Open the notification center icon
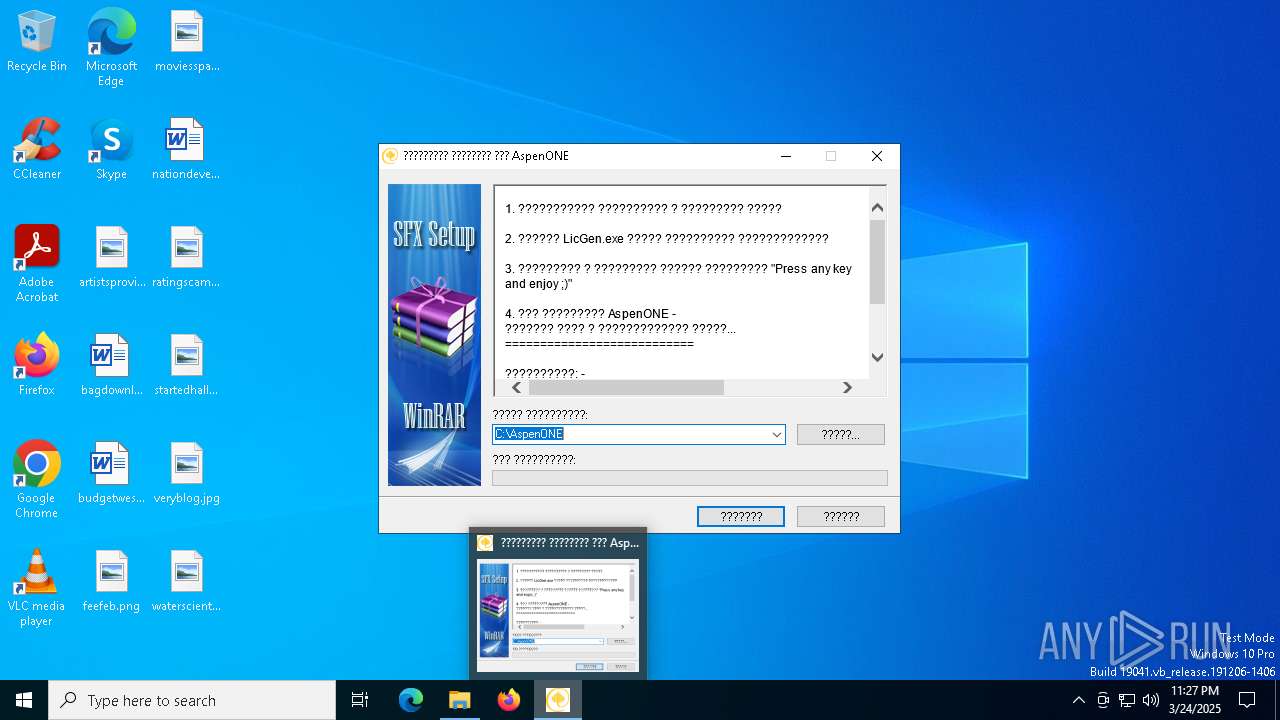The image size is (1280, 720). pos(1247,700)
